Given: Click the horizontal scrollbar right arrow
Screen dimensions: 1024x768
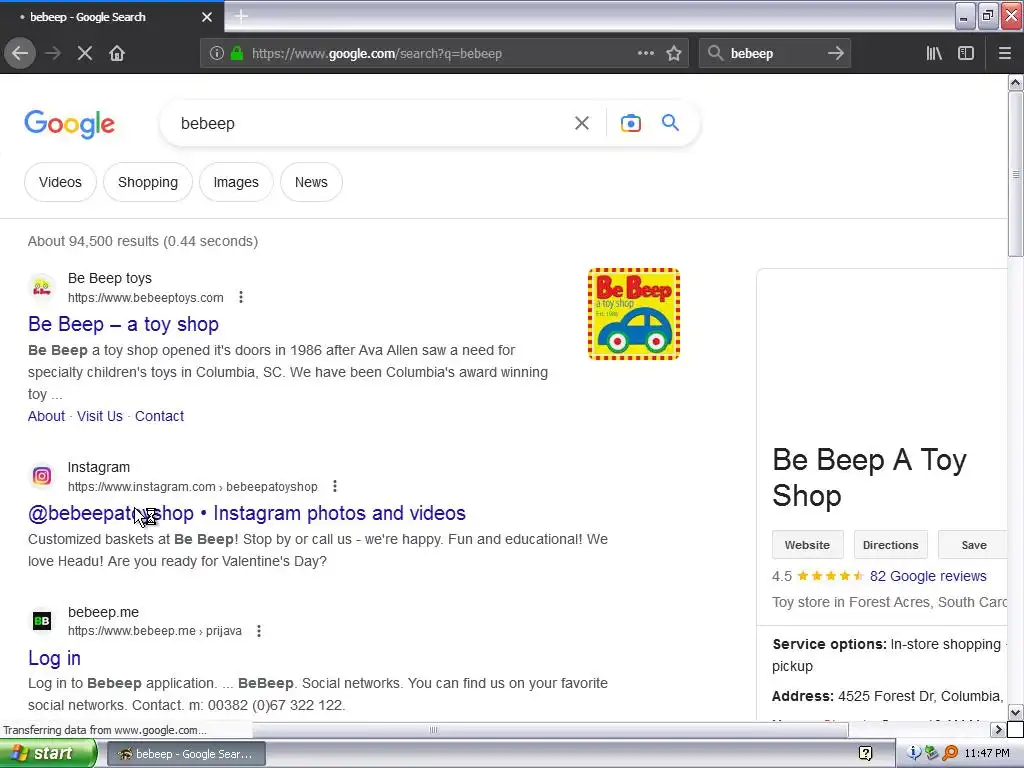Looking at the screenshot, I should [998, 729].
